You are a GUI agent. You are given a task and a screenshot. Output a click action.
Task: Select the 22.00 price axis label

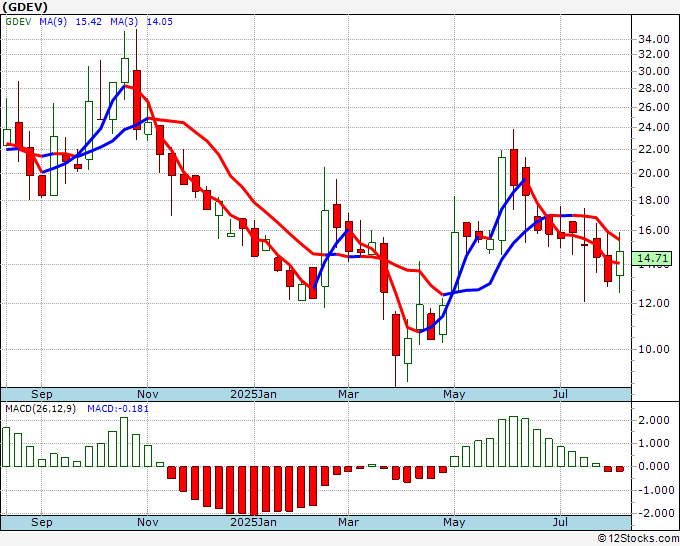[654, 149]
